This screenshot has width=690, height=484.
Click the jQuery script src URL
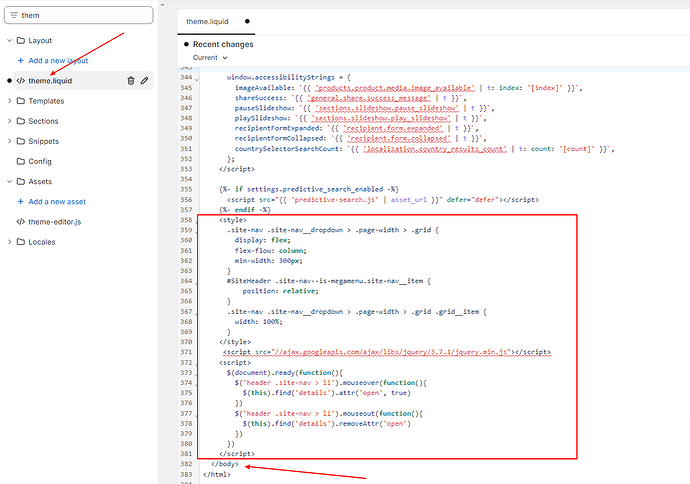[x=391, y=352]
